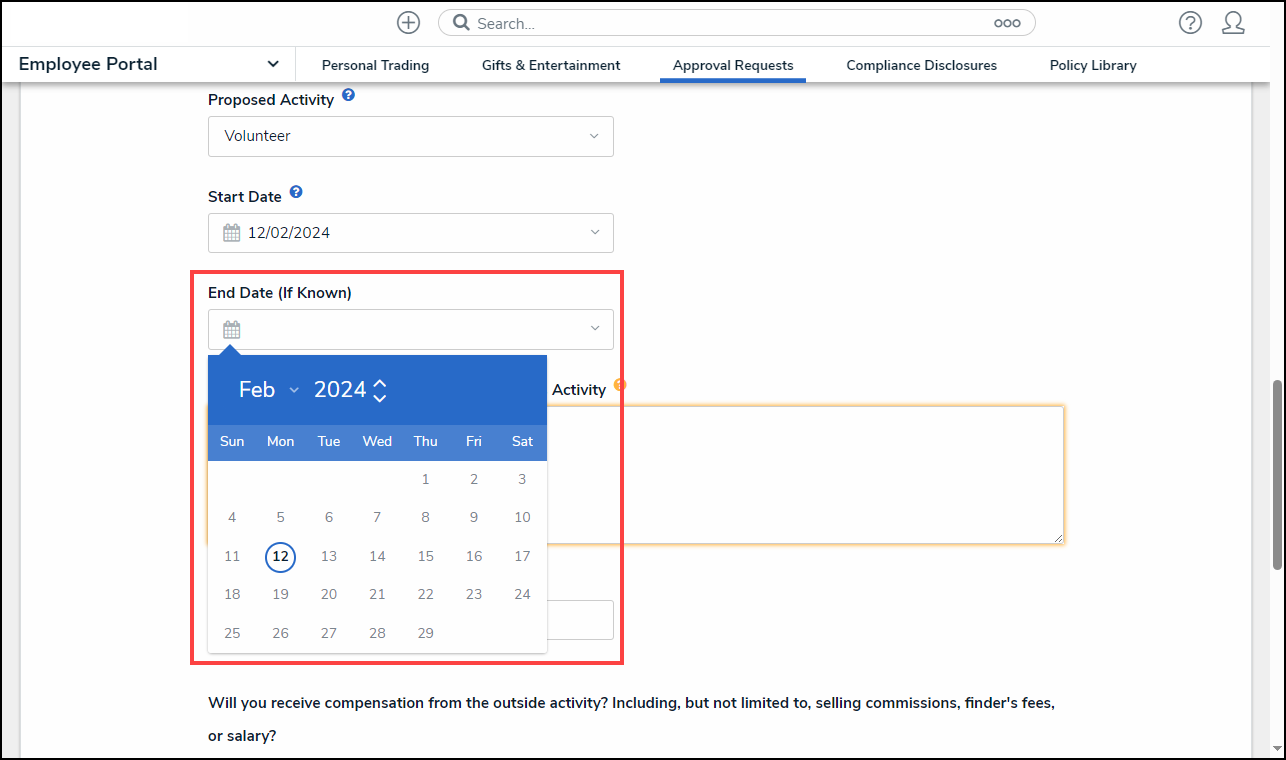Switch to the Personal Trading tab
Screen dimensions: 1286x760
pos(375,65)
